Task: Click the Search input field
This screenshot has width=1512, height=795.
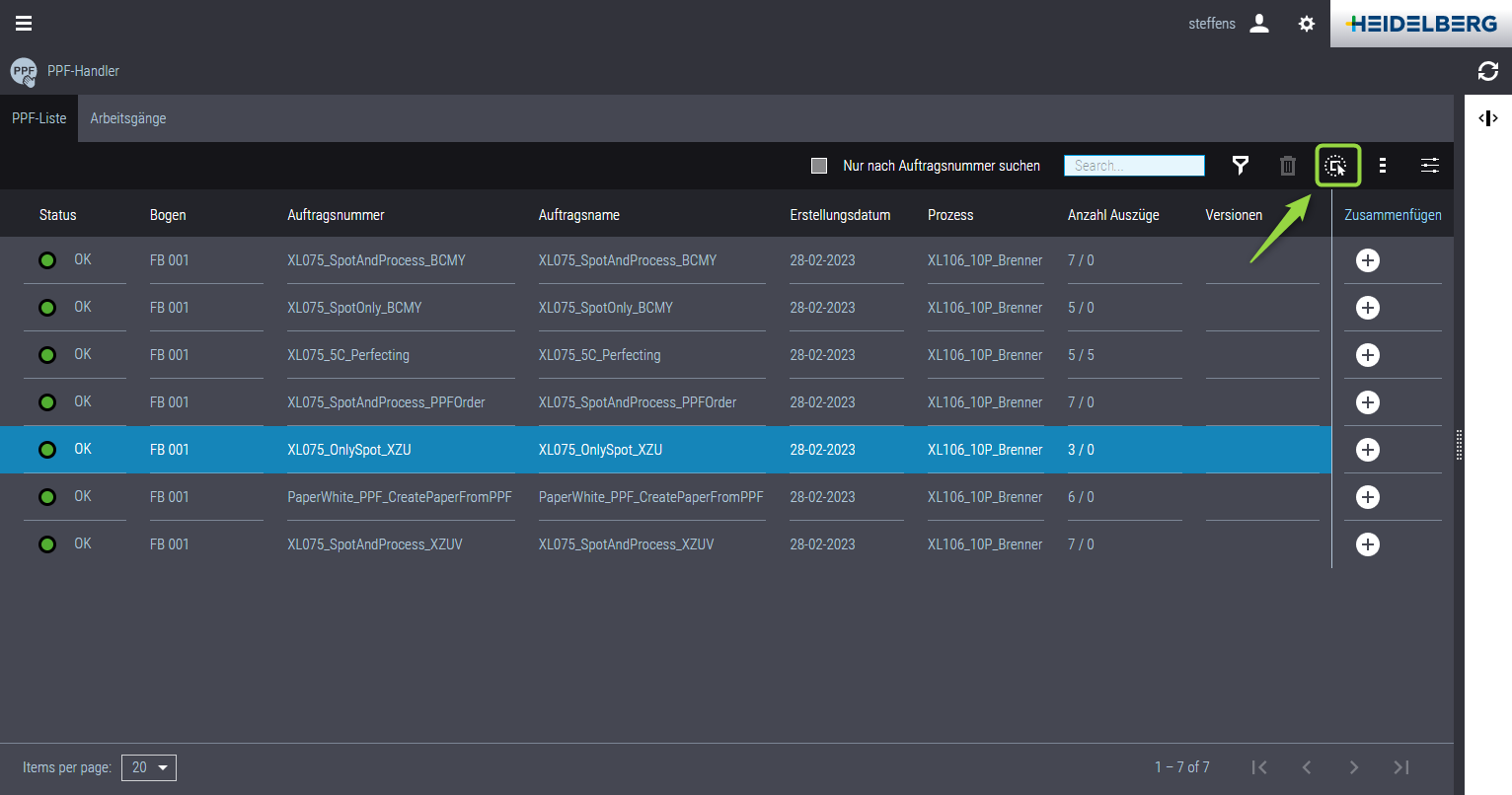Action: [1134, 166]
